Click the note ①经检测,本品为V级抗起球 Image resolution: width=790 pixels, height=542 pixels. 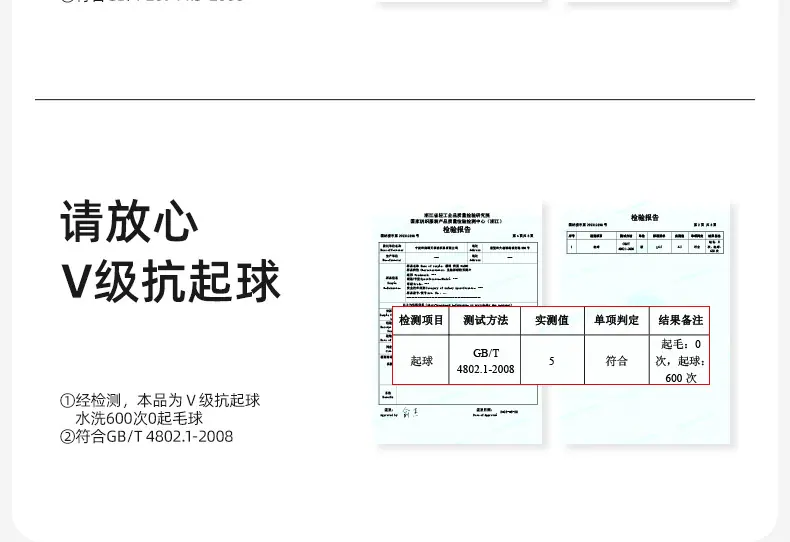(160, 400)
